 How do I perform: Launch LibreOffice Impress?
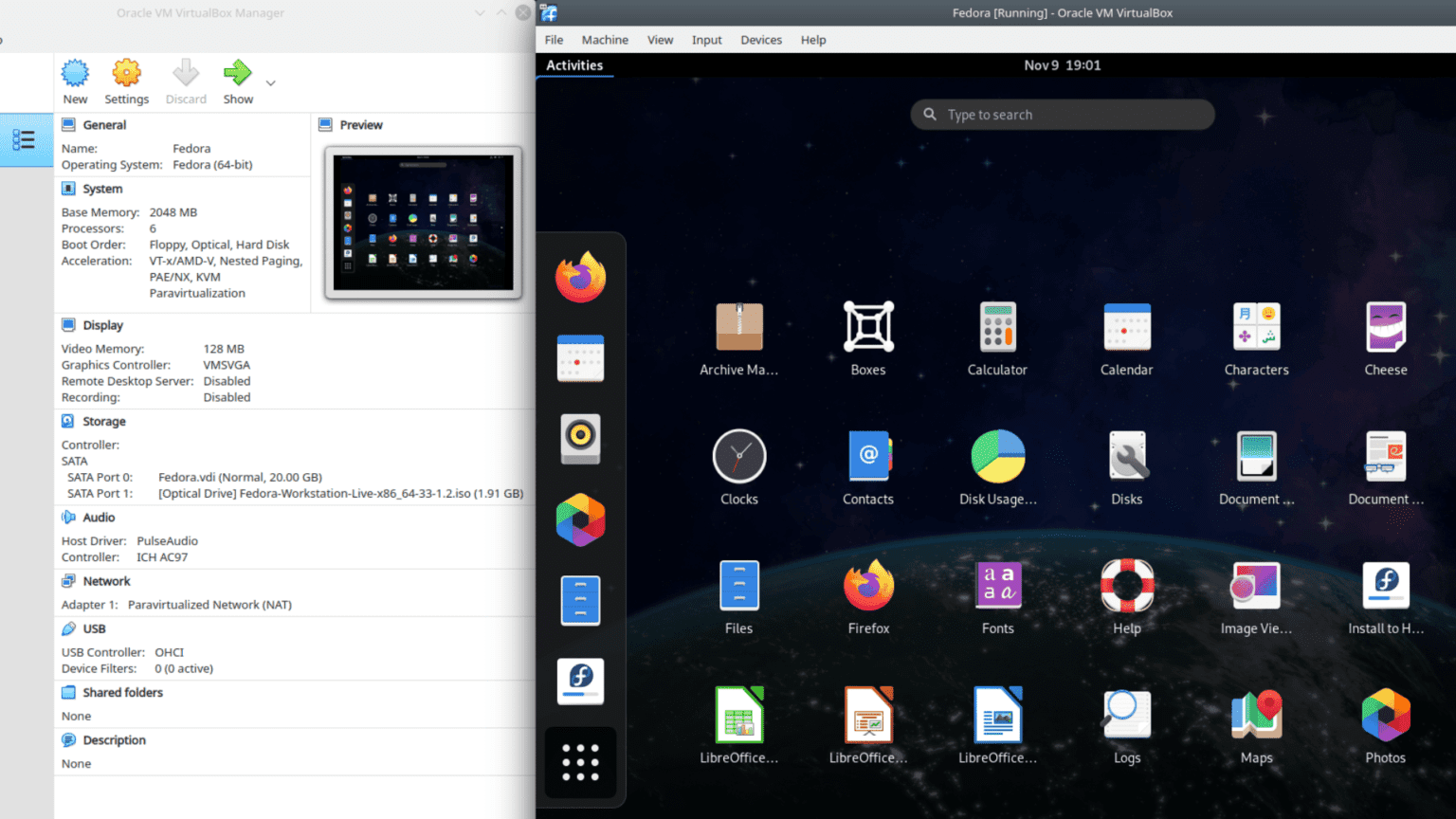point(867,716)
